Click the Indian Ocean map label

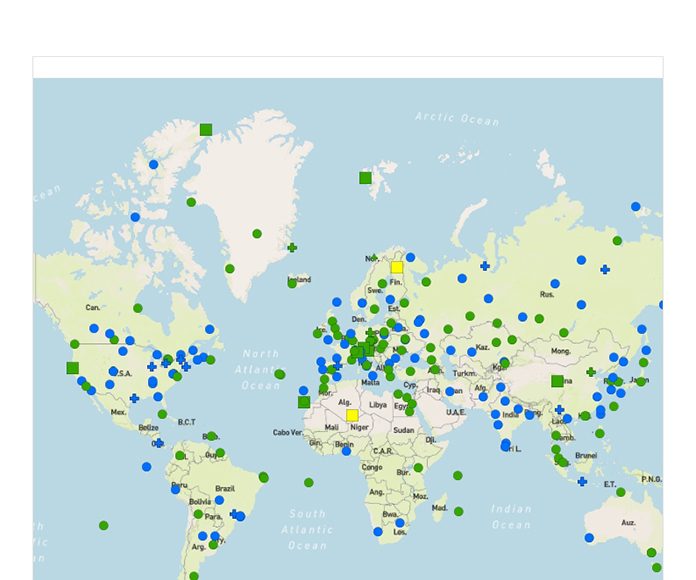point(511,516)
